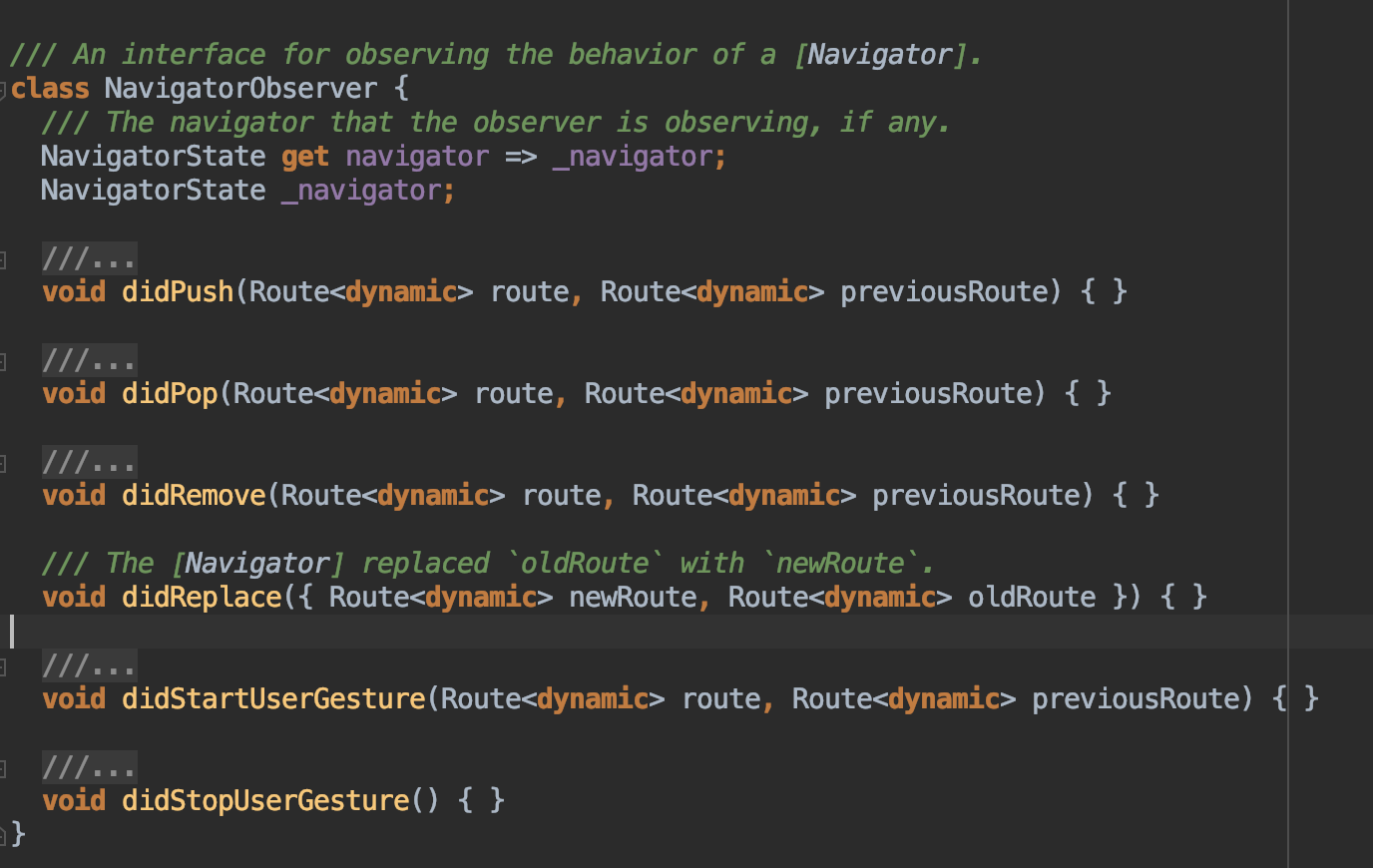Click '_navigator' after the => arrow

point(632,157)
